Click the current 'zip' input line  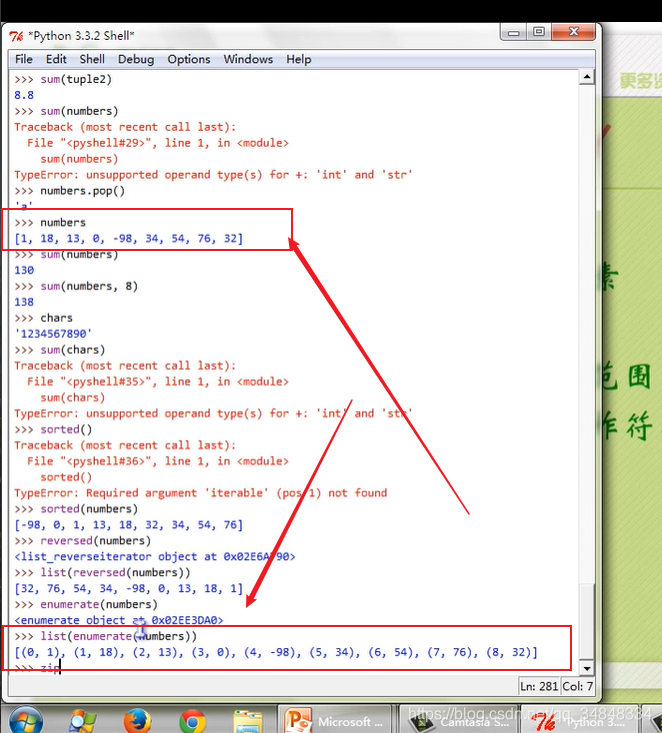coord(37,668)
